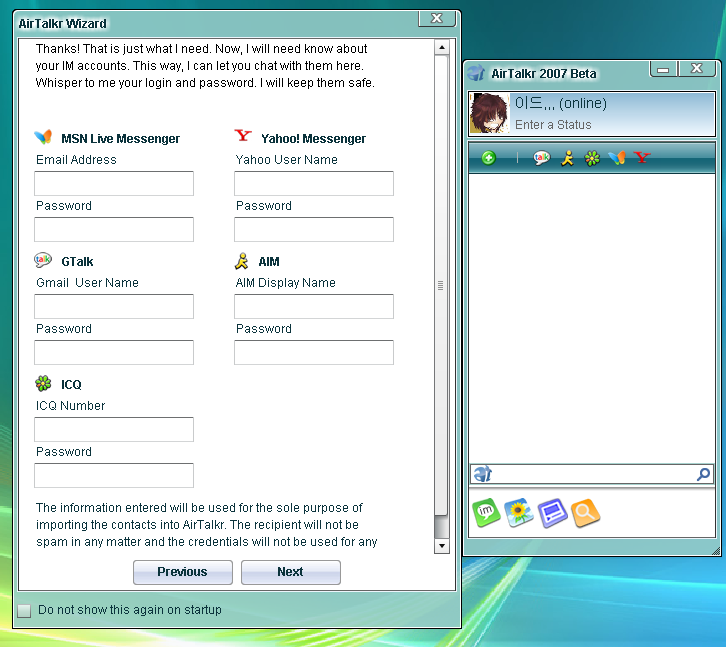Open the sunflower photo icon
This screenshot has height=647, width=726.
519,512
